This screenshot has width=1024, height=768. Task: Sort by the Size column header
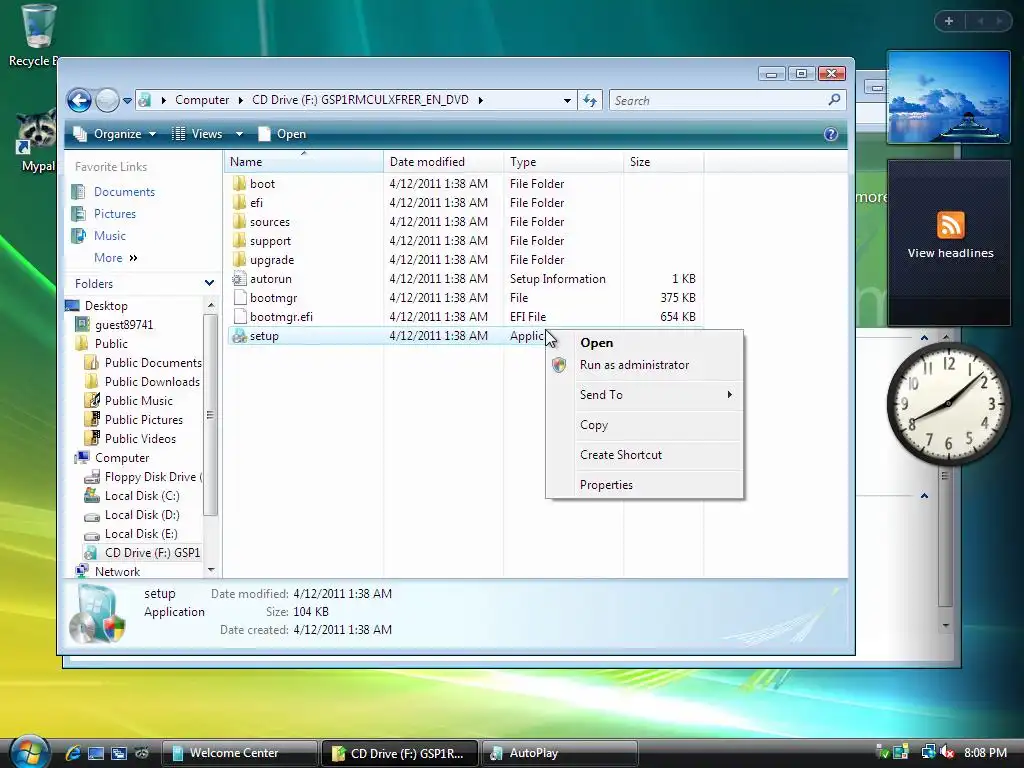(x=664, y=161)
